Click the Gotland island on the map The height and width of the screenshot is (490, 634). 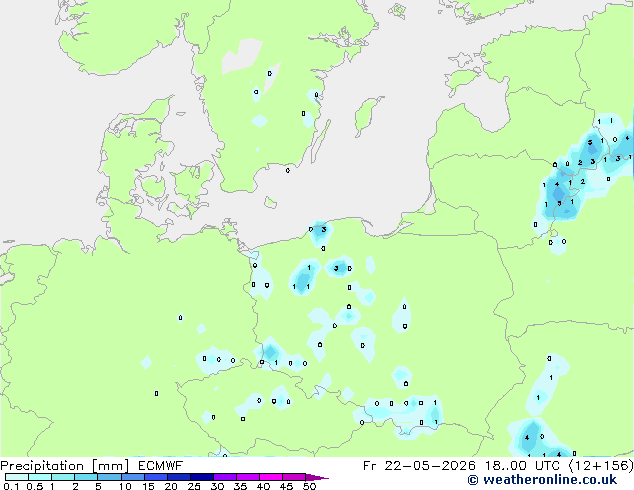click(x=365, y=114)
